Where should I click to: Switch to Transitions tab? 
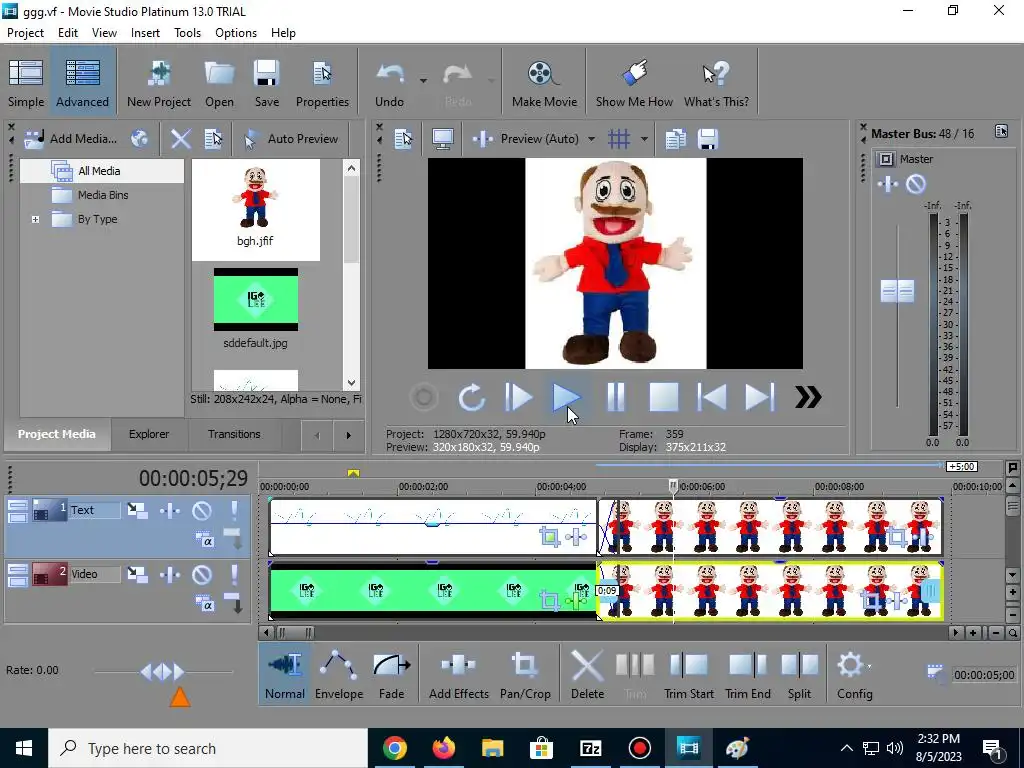[234, 434]
